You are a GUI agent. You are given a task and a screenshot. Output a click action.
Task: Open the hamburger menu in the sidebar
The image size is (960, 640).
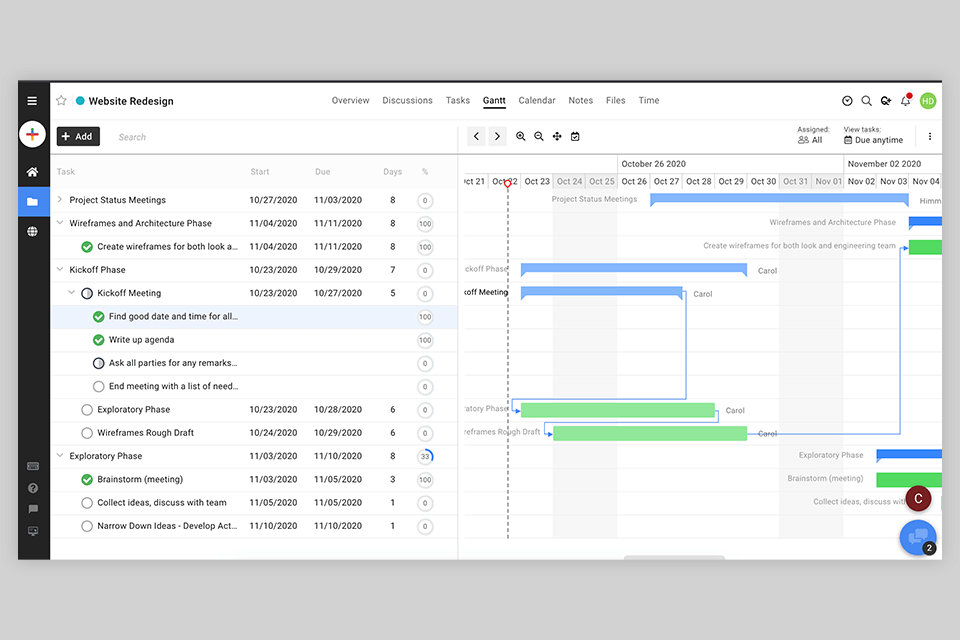pyautogui.click(x=32, y=101)
